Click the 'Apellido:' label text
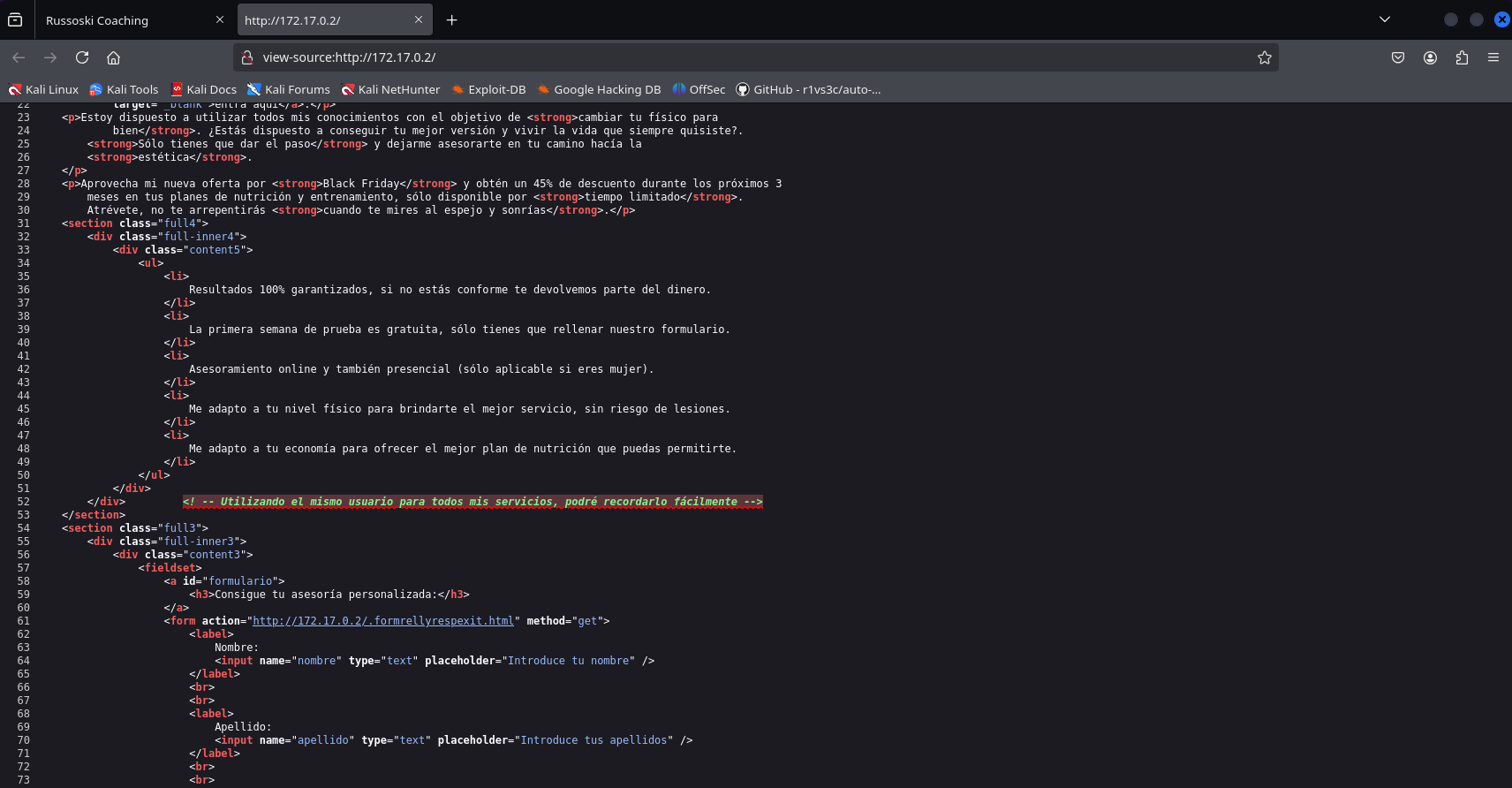Screen dimensions: 1512x788 [243, 727]
